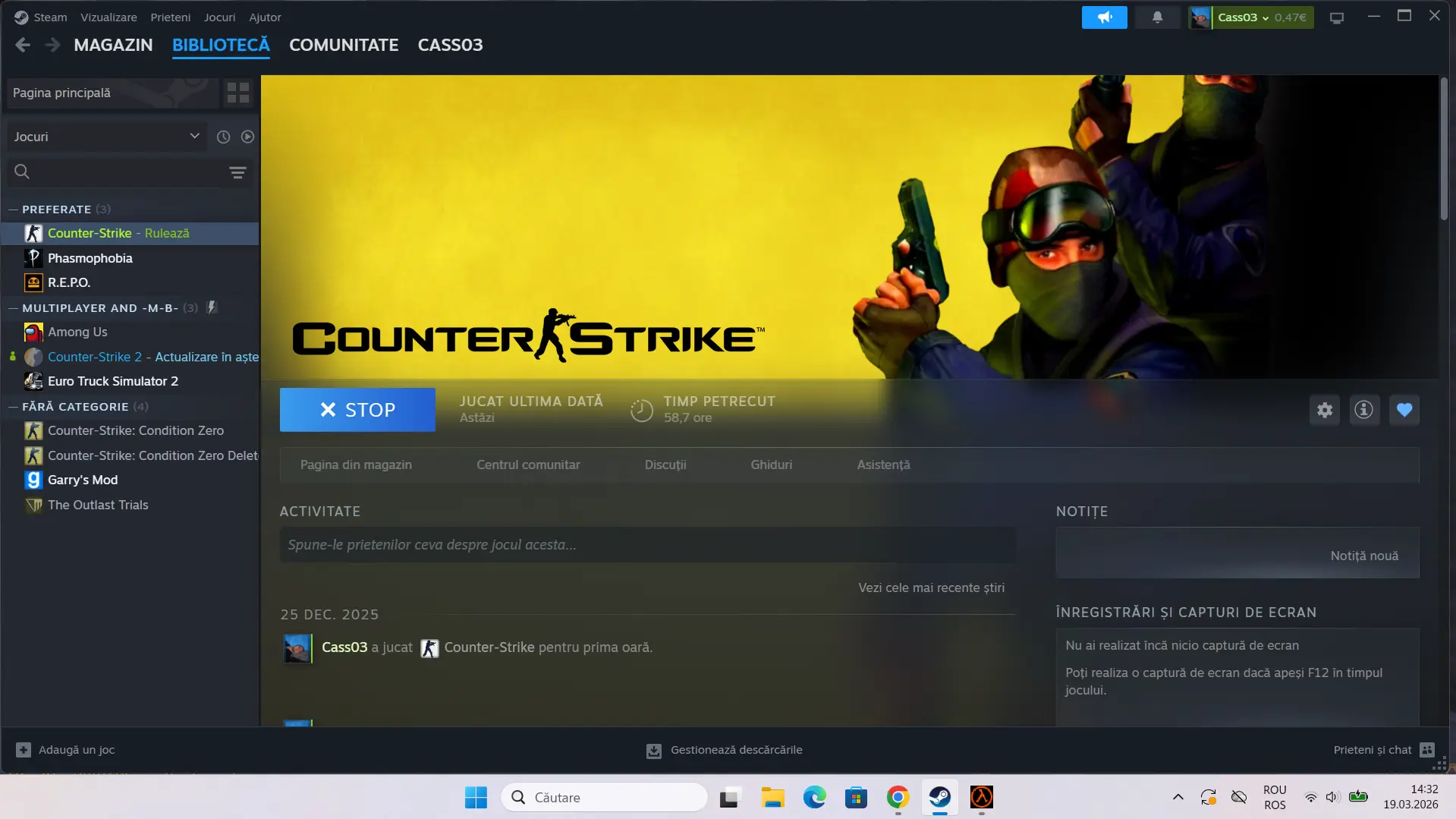The height and width of the screenshot is (819, 1456).
Task: Go to the MAGAZIN tab
Action: [x=113, y=46]
